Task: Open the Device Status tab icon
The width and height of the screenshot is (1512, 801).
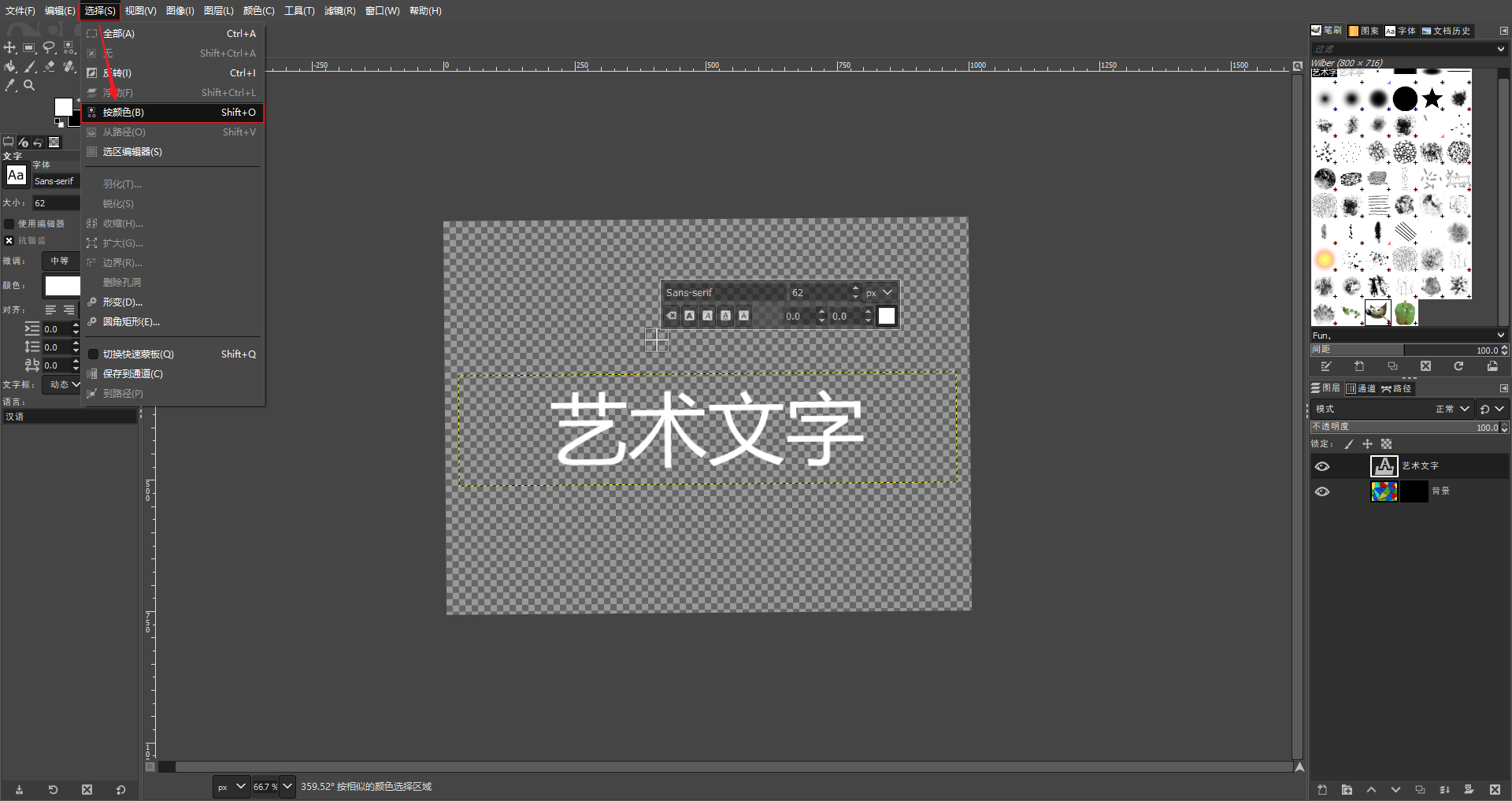Action: 24,143
